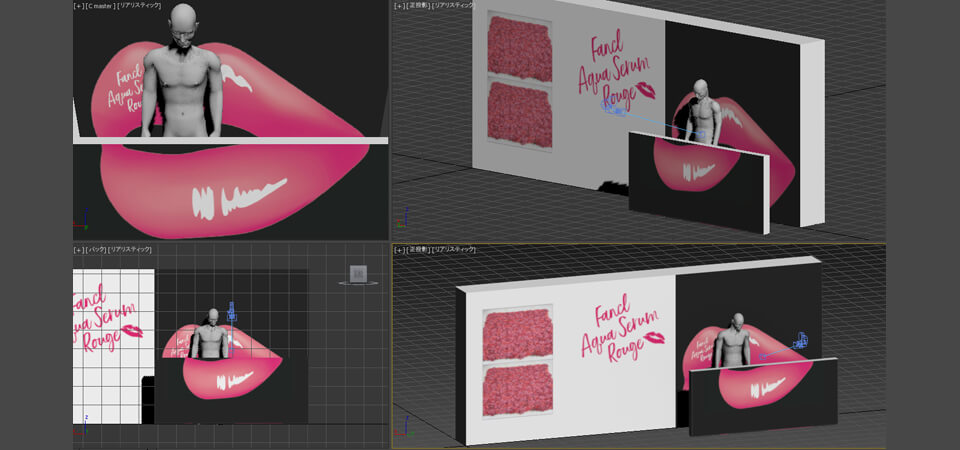The height and width of the screenshot is (450, 960).
Task: Open the リアリスティック shading menu in the C master viewport
Action: click(140, 6)
